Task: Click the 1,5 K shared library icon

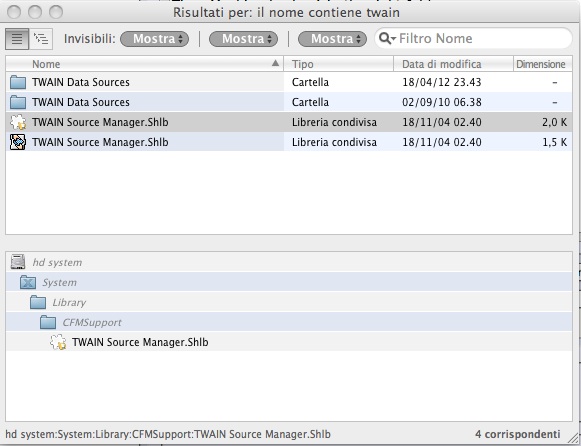Action: pos(18,142)
